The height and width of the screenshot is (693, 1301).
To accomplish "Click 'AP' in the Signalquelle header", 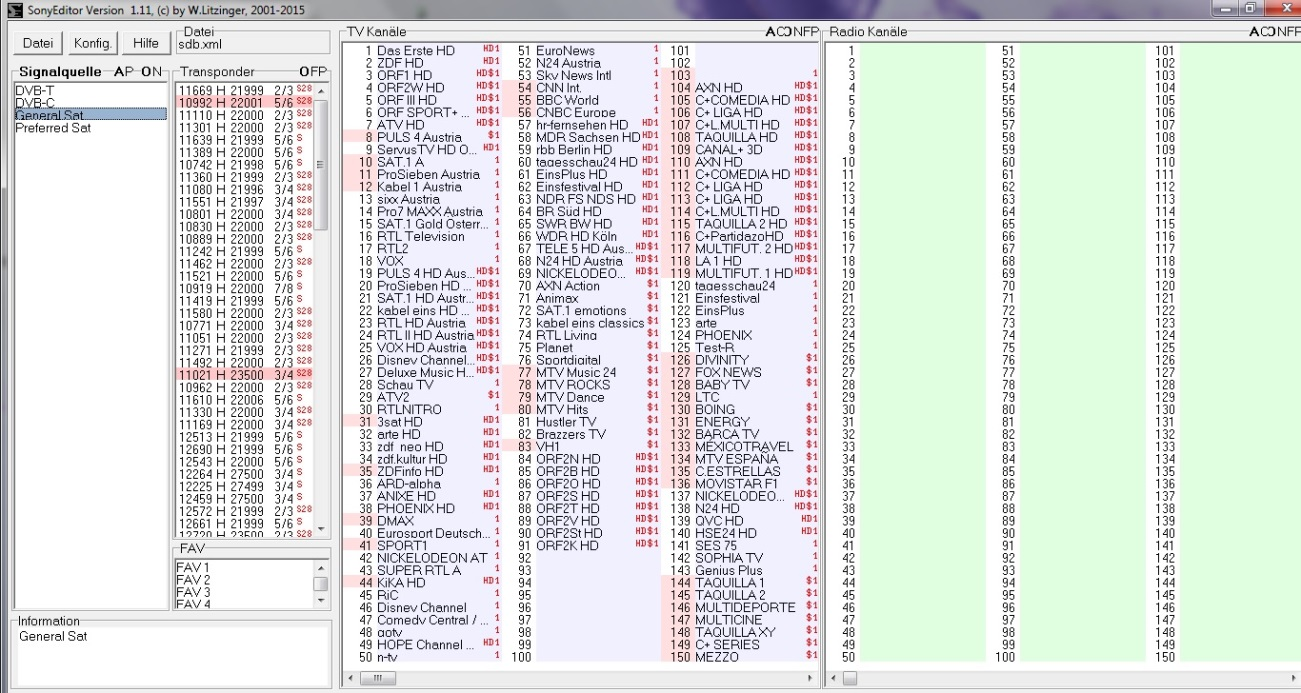I will click(123, 72).
